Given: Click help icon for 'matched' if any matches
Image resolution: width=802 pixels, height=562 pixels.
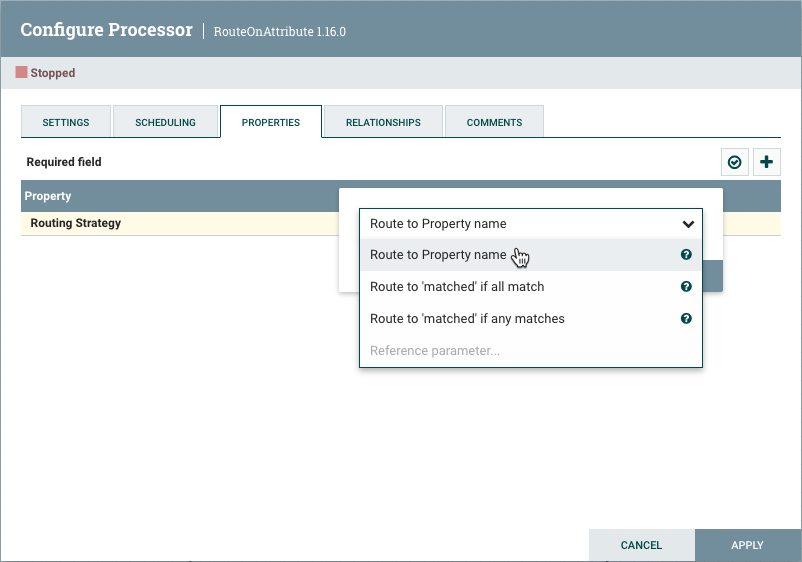Looking at the screenshot, I should [686, 319].
